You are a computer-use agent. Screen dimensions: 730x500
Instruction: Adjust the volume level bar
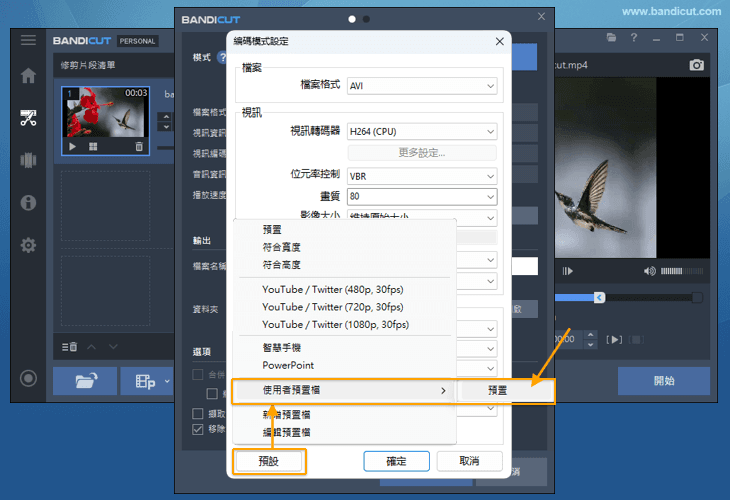click(682, 271)
